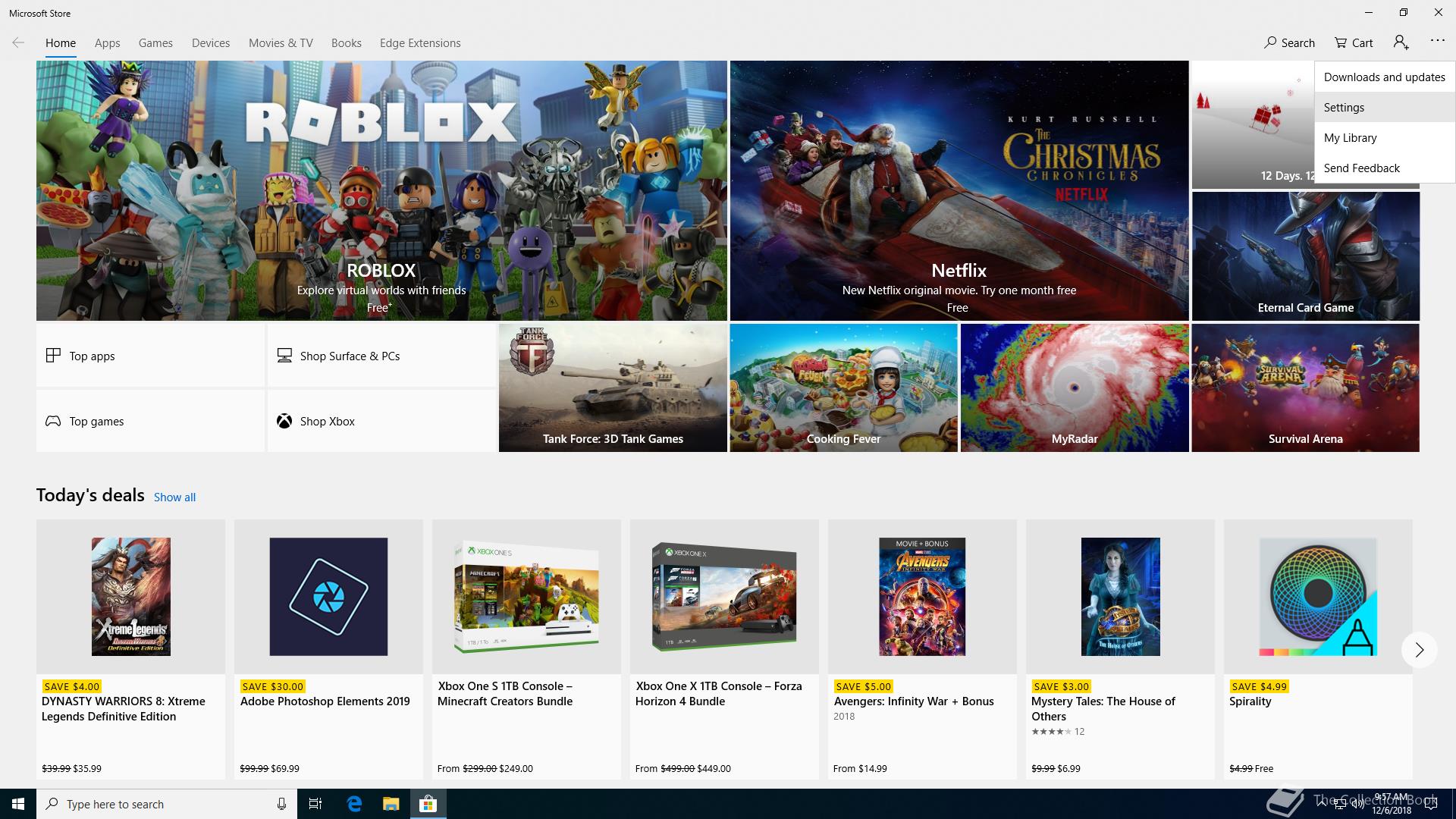Screen dimensions: 1456x819
Task: Open File Explorer from taskbar
Action: click(x=391, y=804)
